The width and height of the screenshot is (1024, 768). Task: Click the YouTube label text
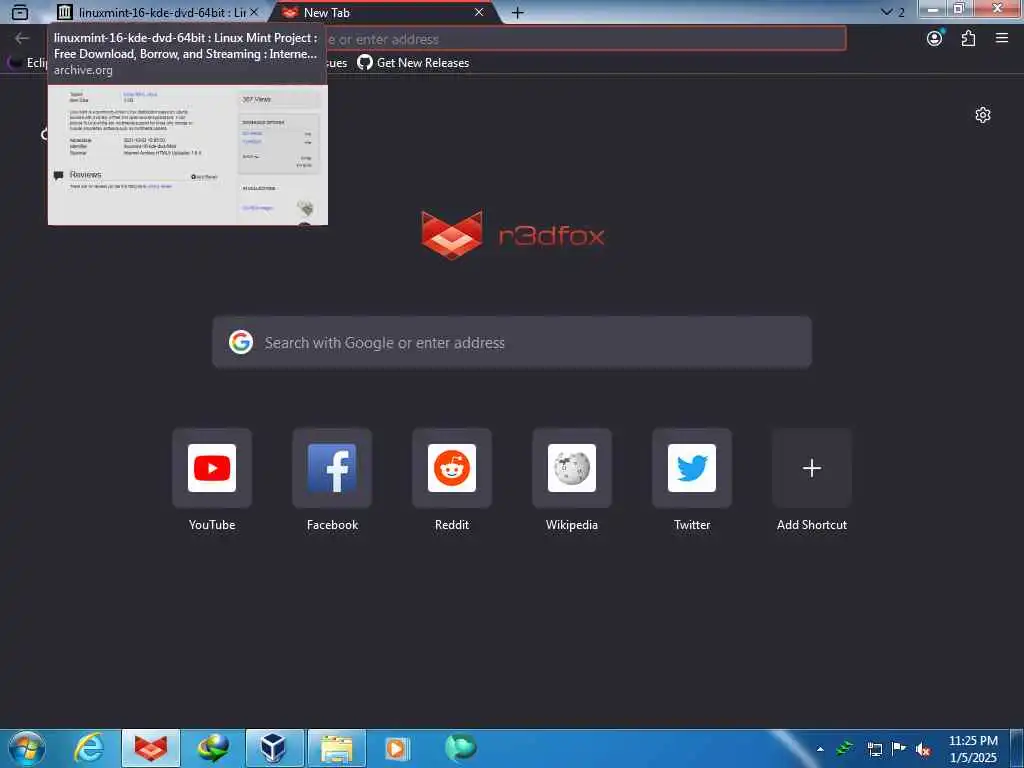click(x=212, y=525)
